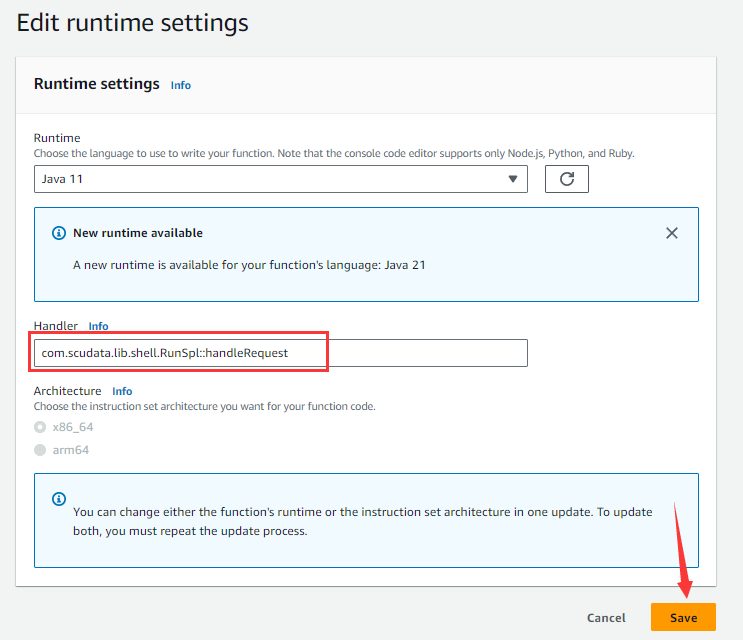The height and width of the screenshot is (640, 743).
Task: Select the x86_64 architecture radio button
Action: click(x=40, y=427)
